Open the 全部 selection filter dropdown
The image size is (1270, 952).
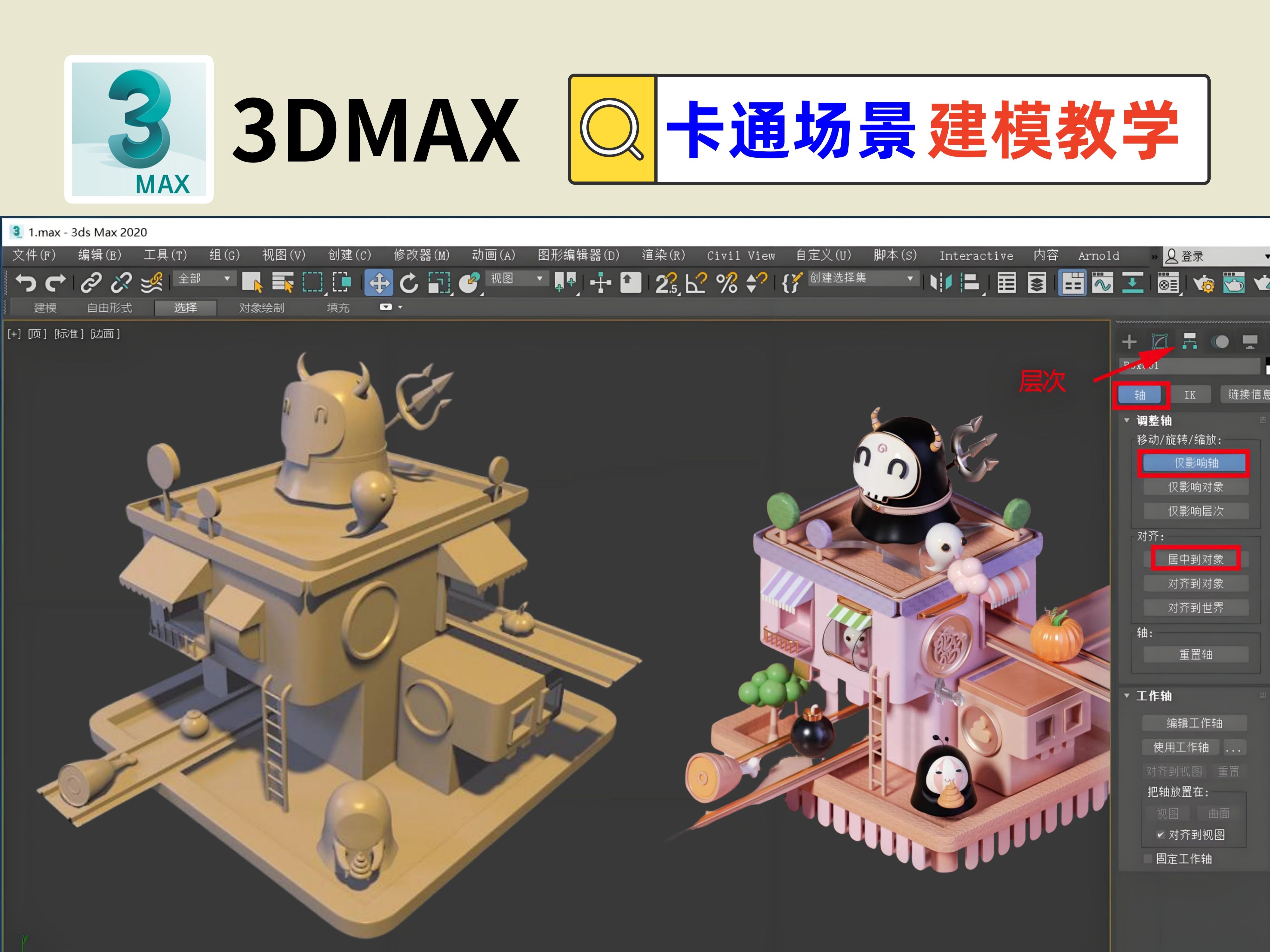204,278
